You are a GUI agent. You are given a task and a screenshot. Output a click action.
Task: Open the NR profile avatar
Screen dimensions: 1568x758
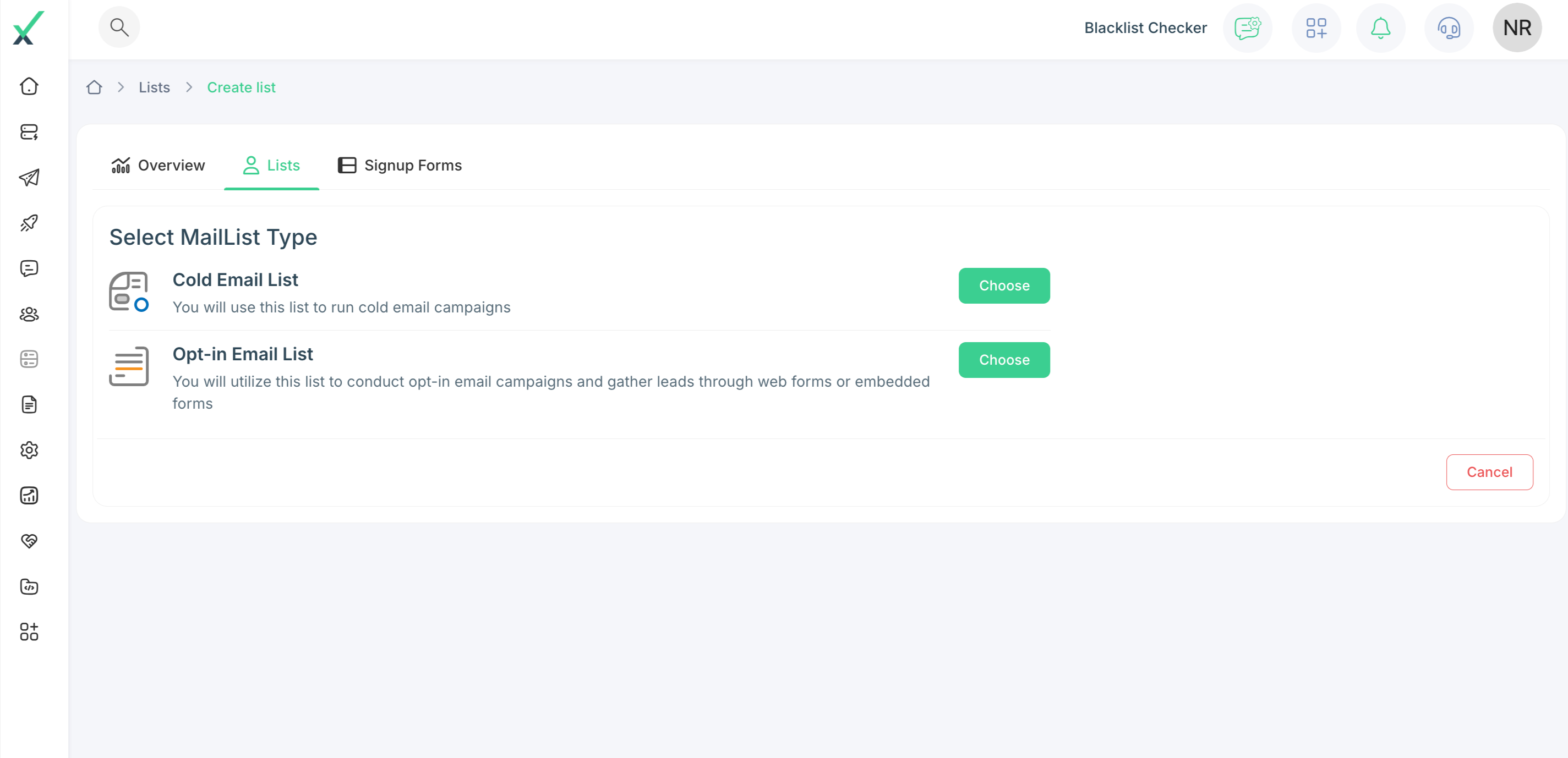coord(1517,28)
